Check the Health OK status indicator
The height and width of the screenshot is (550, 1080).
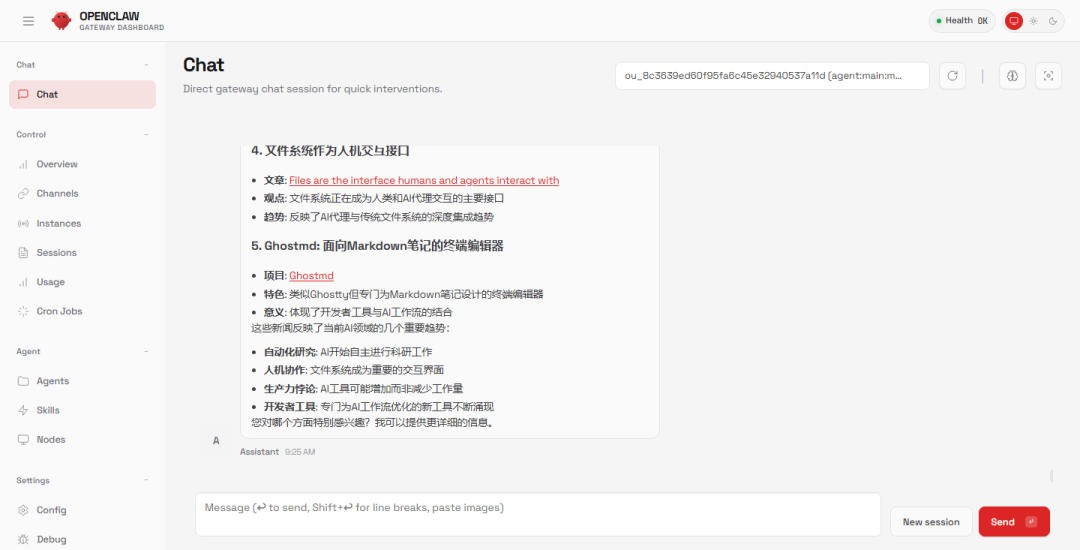(x=962, y=21)
